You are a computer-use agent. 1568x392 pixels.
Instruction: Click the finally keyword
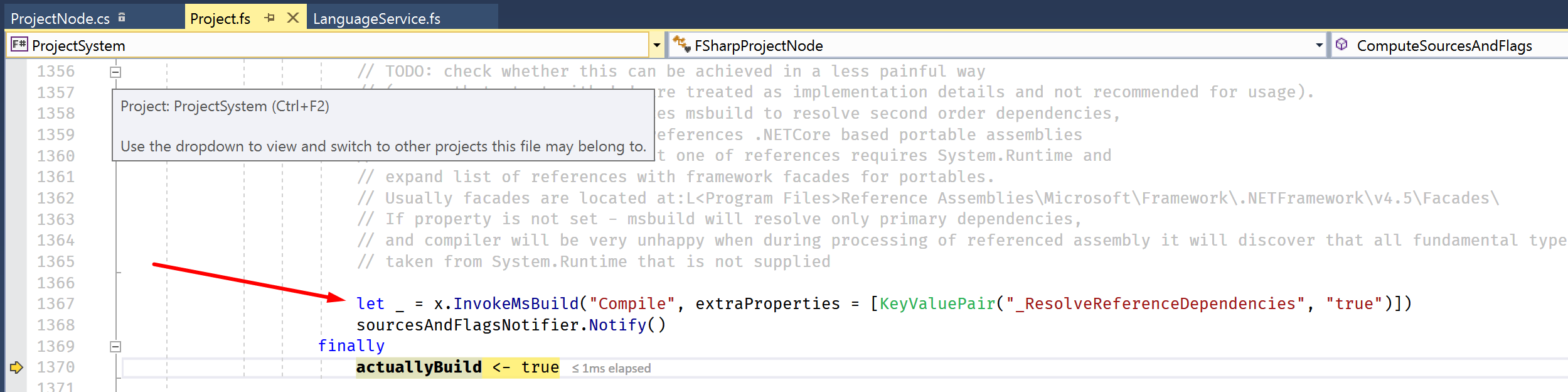(x=351, y=346)
